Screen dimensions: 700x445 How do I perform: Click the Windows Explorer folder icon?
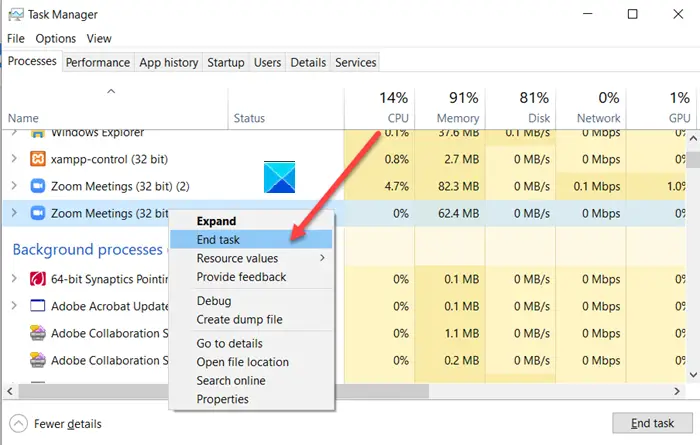point(38,133)
